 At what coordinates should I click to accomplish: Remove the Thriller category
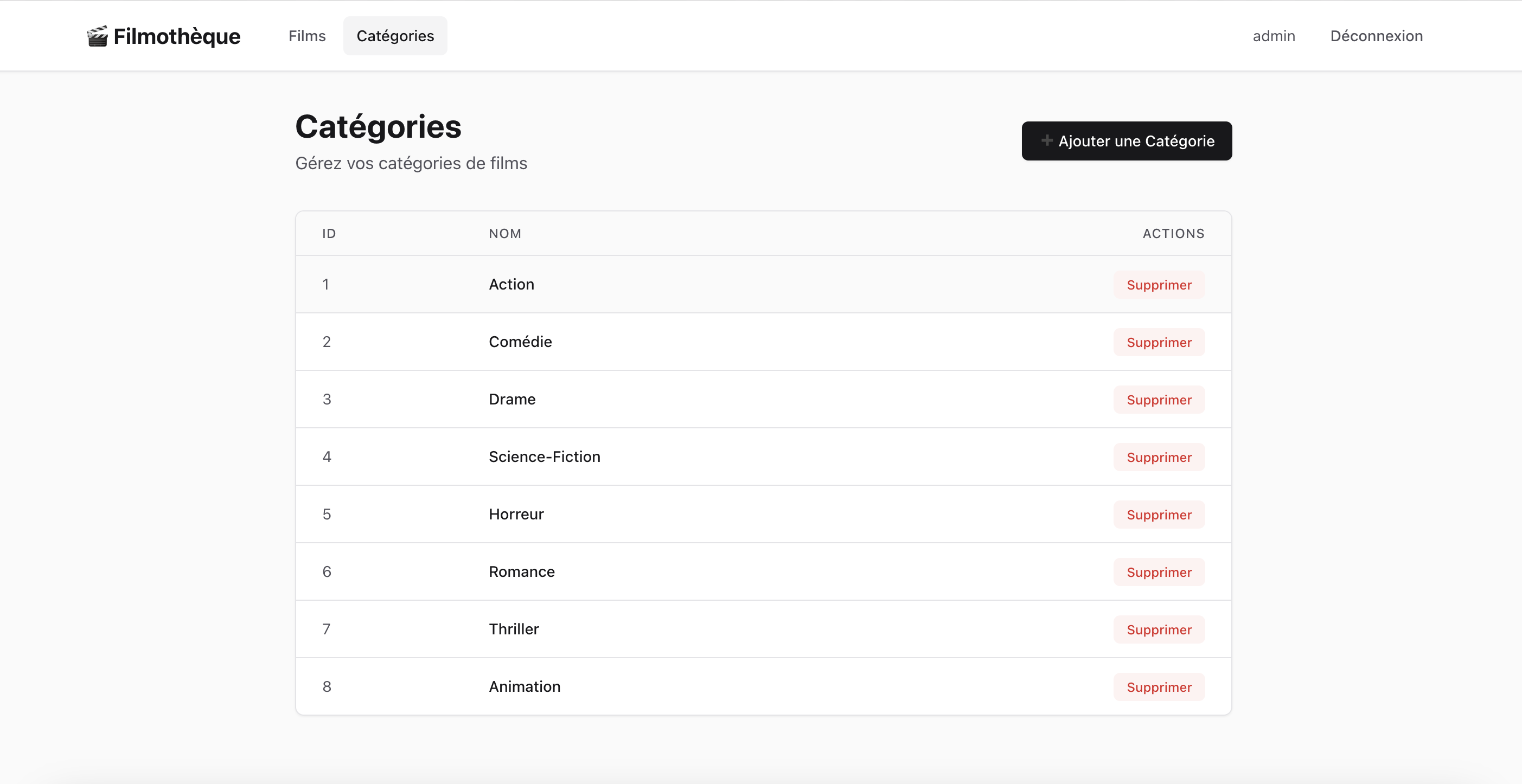point(1158,630)
